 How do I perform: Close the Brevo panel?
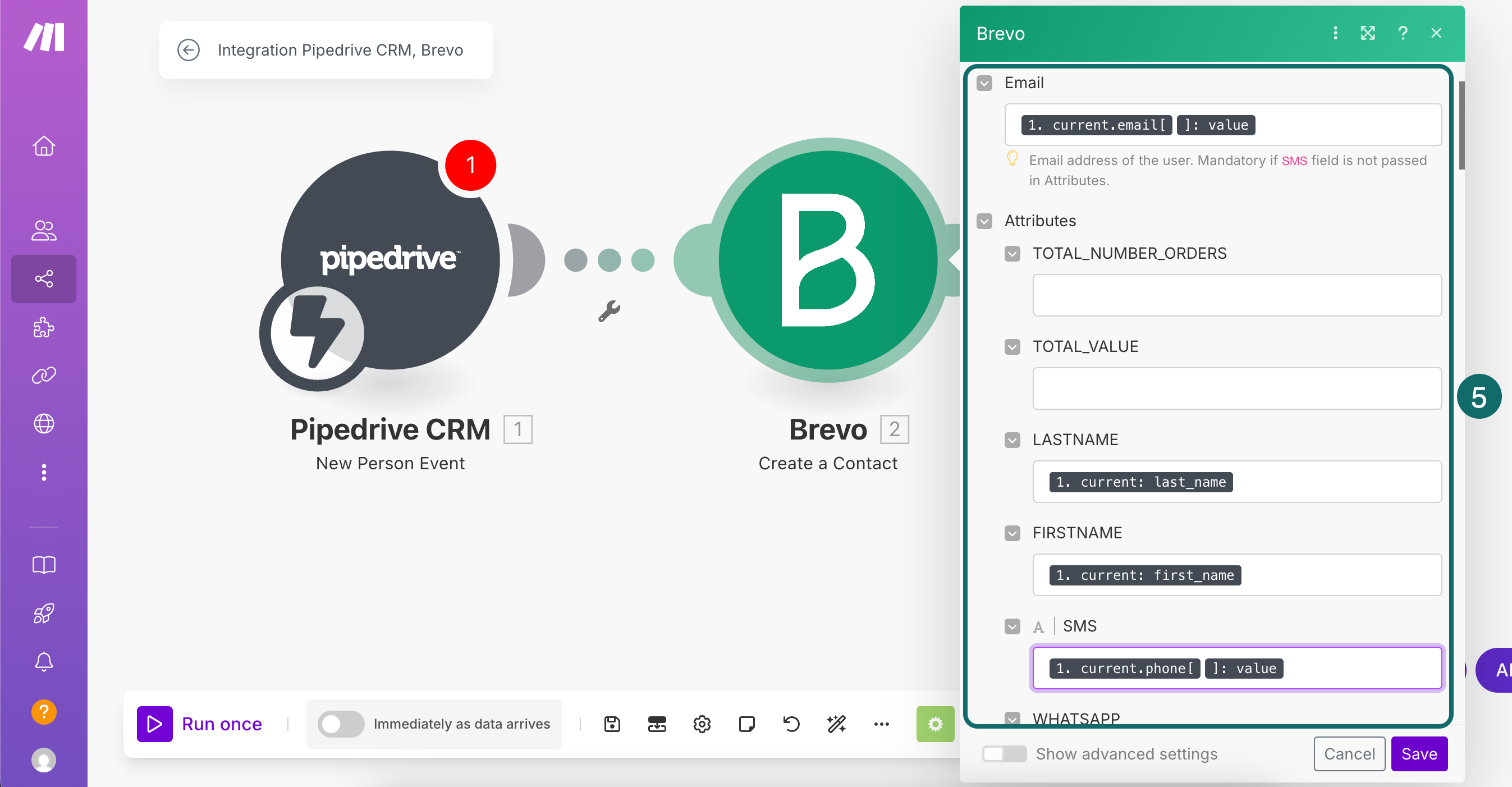(1436, 33)
